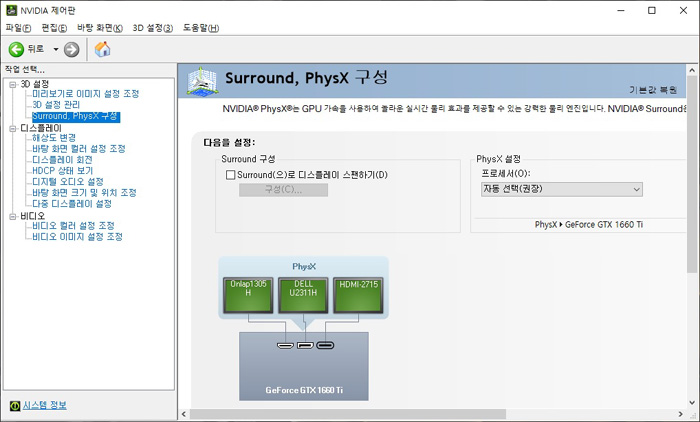Click the PhysX ▸ GeForce GTX 1660 Ti text

589,225
